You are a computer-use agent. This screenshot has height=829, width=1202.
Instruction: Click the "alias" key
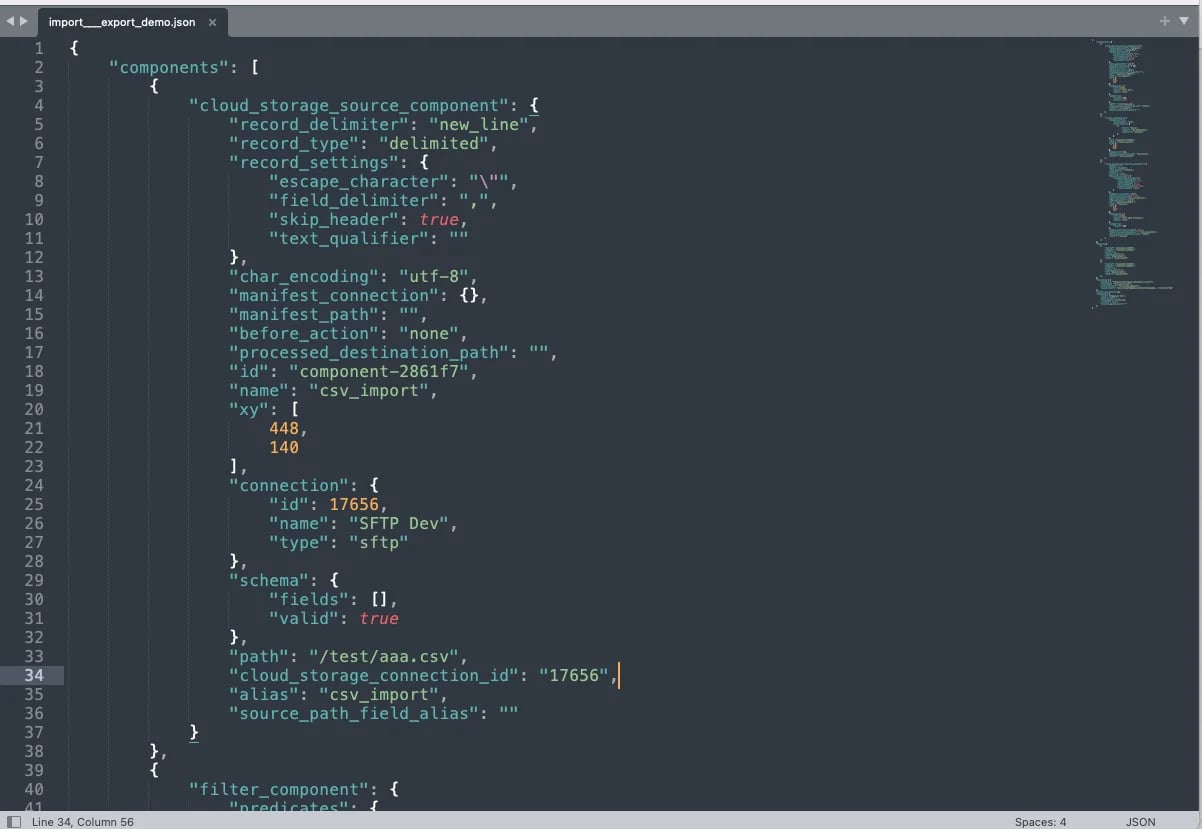pyautogui.click(x=264, y=694)
